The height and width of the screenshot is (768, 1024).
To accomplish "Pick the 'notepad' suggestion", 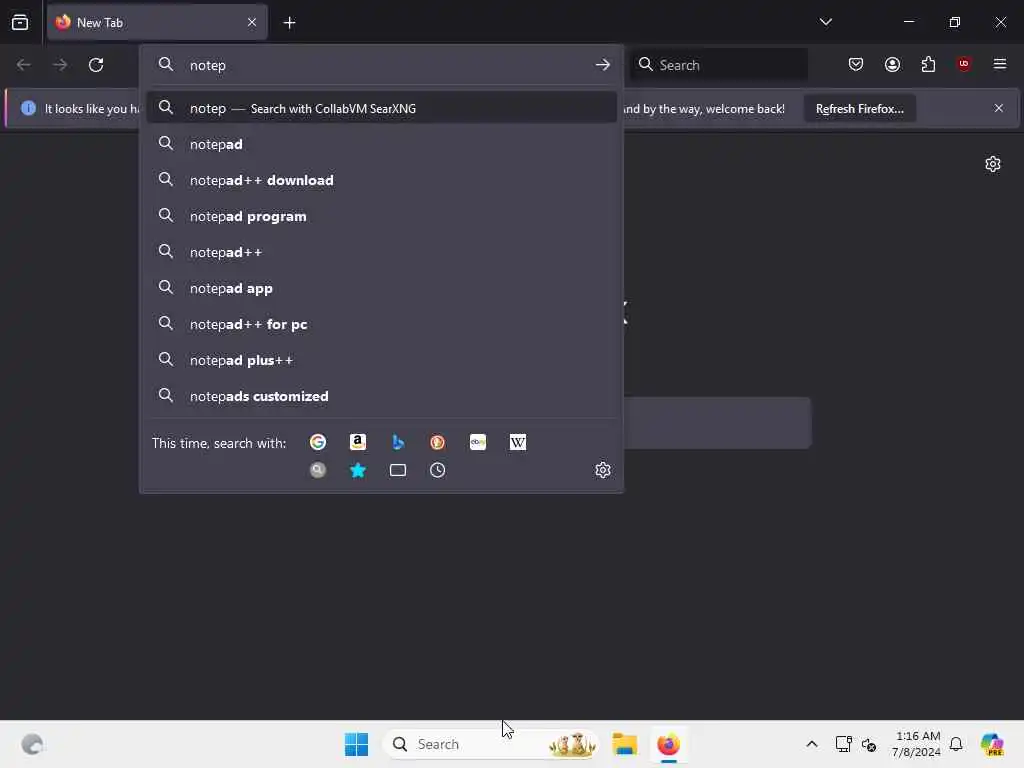I will point(381,144).
